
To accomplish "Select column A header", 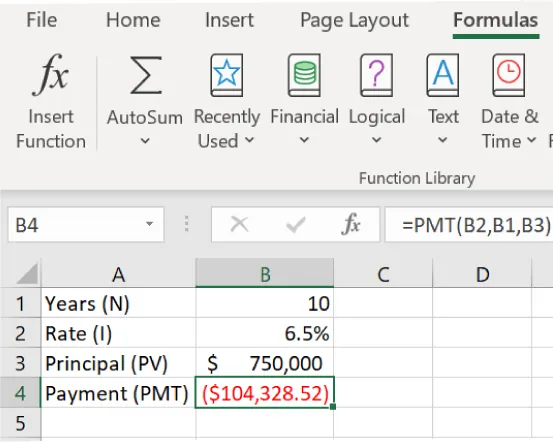I will [x=118, y=274].
